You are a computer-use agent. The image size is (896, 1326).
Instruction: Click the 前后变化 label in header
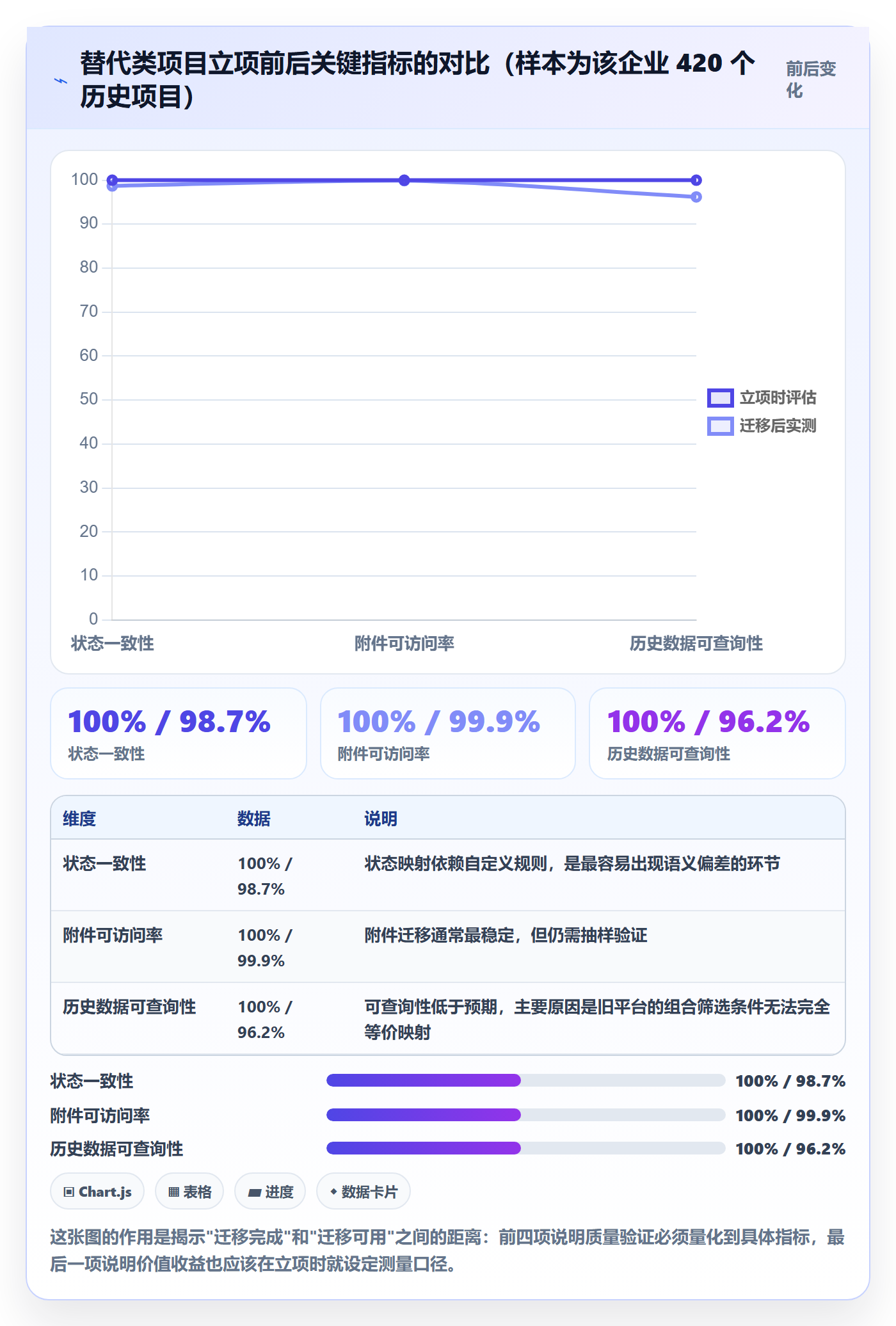point(811,79)
